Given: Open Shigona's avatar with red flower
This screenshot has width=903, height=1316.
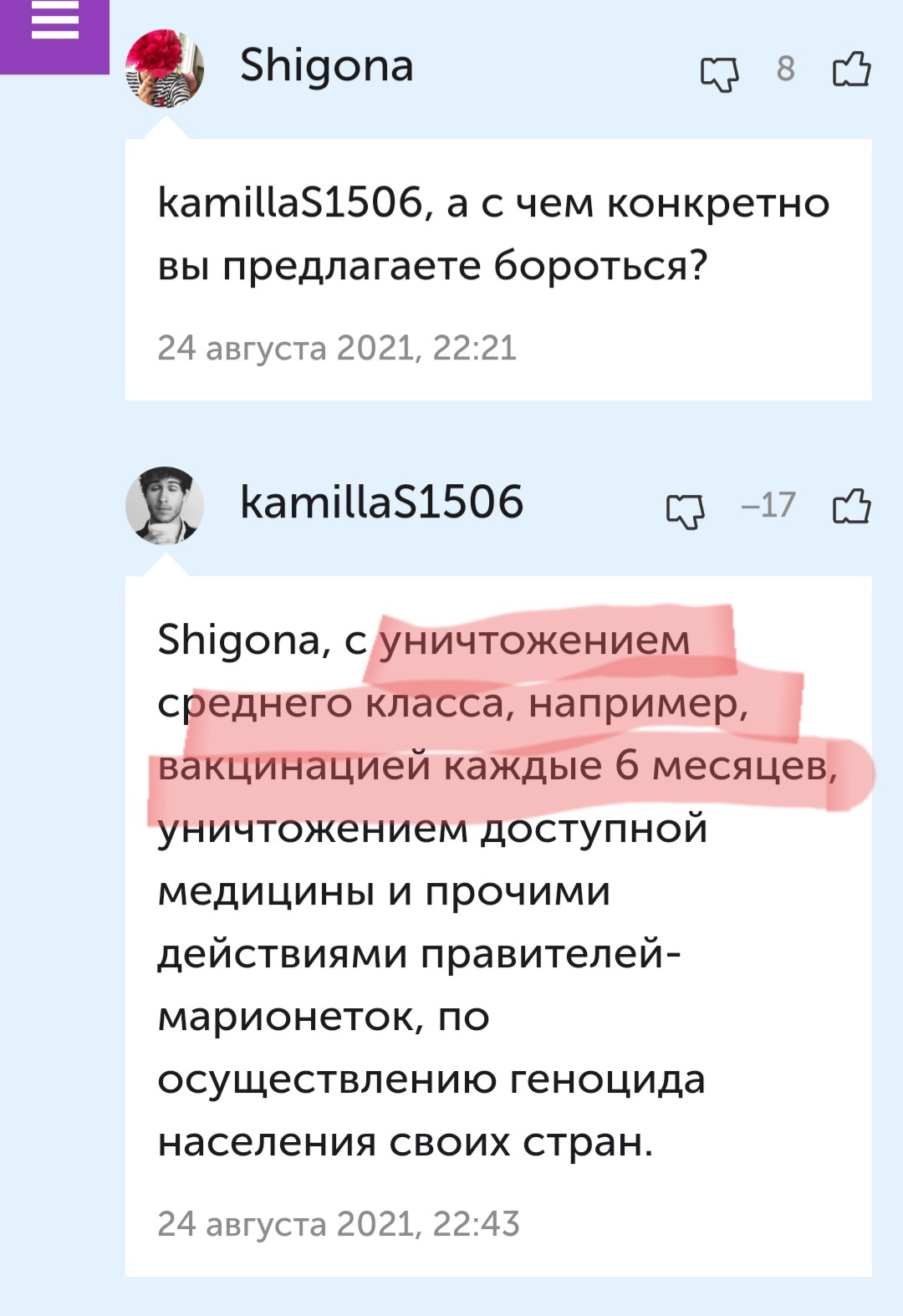Looking at the screenshot, I should pyautogui.click(x=165, y=69).
